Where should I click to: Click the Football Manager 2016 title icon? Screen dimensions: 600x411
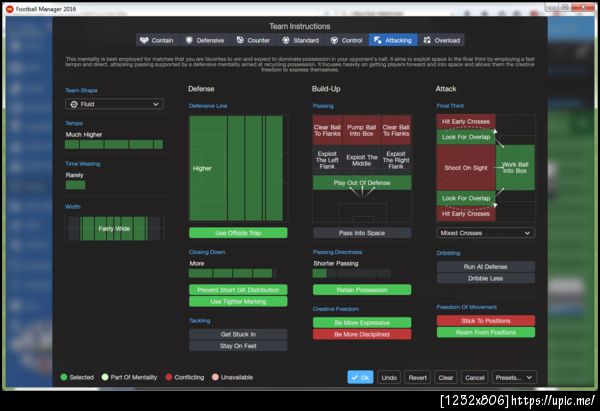(x=10, y=9)
